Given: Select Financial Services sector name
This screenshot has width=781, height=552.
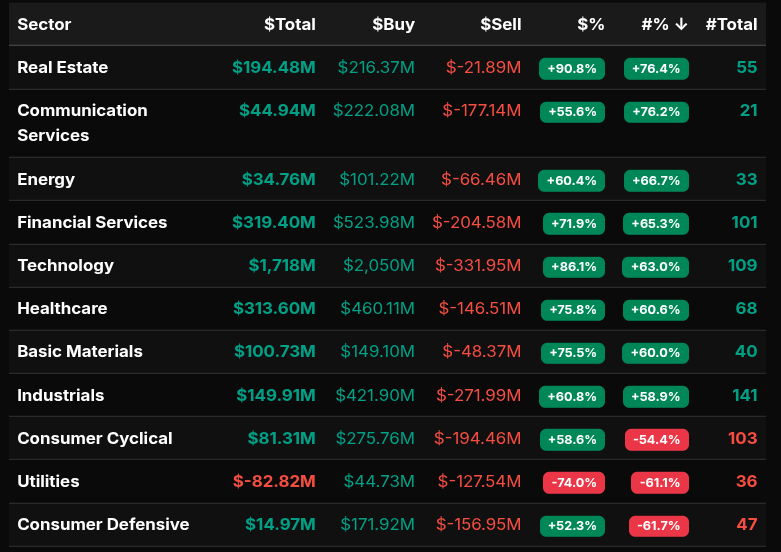Looking at the screenshot, I should 92,223.
